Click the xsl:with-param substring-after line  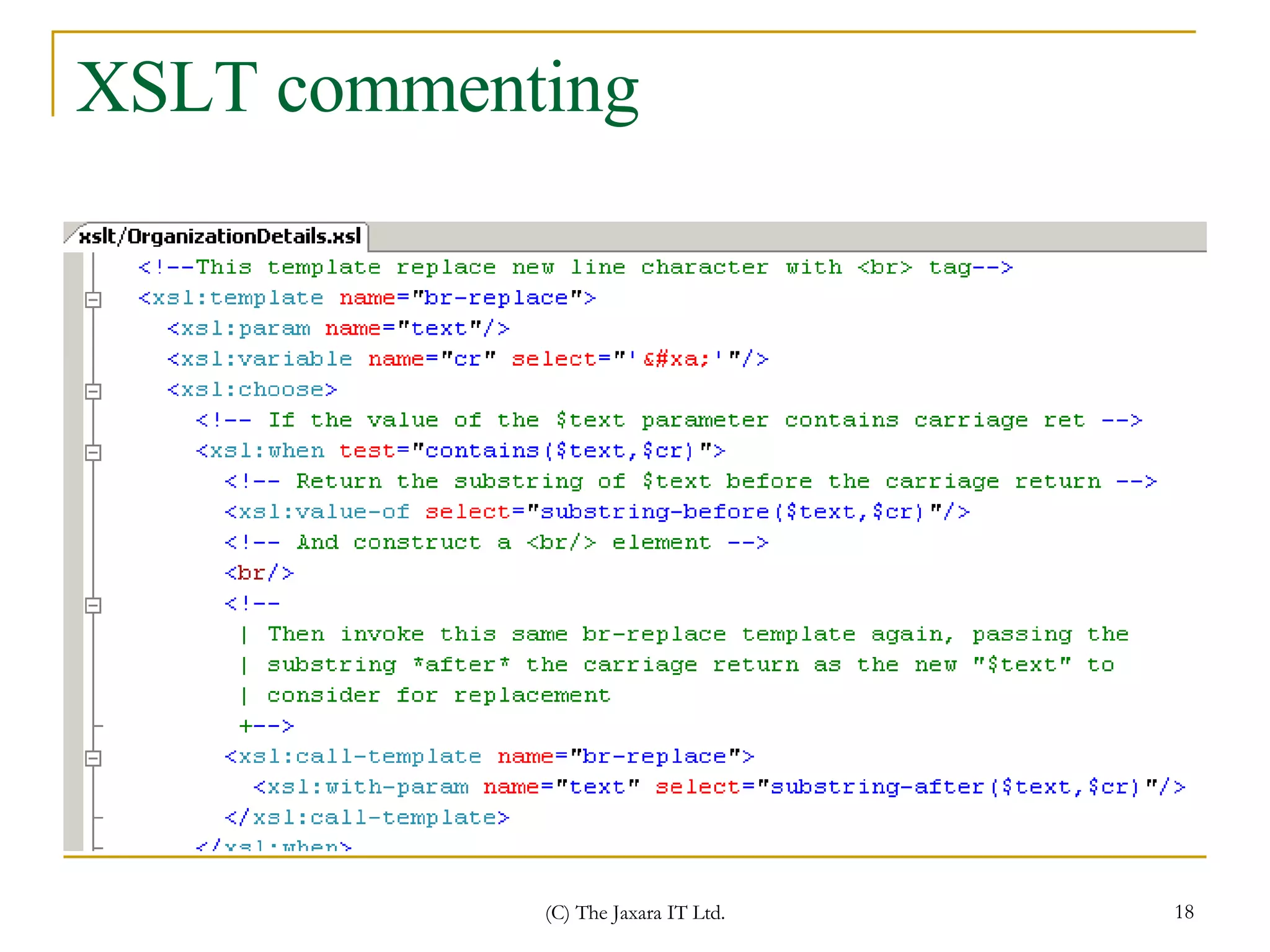(719, 787)
